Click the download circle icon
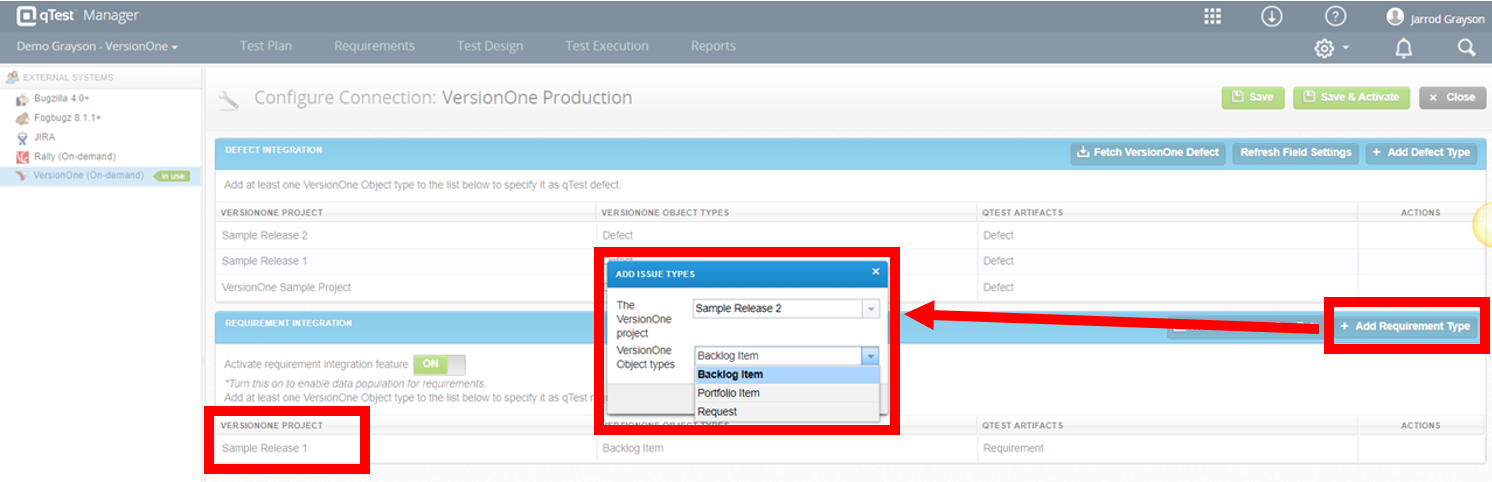This screenshot has width=1492, height=482. point(1271,16)
